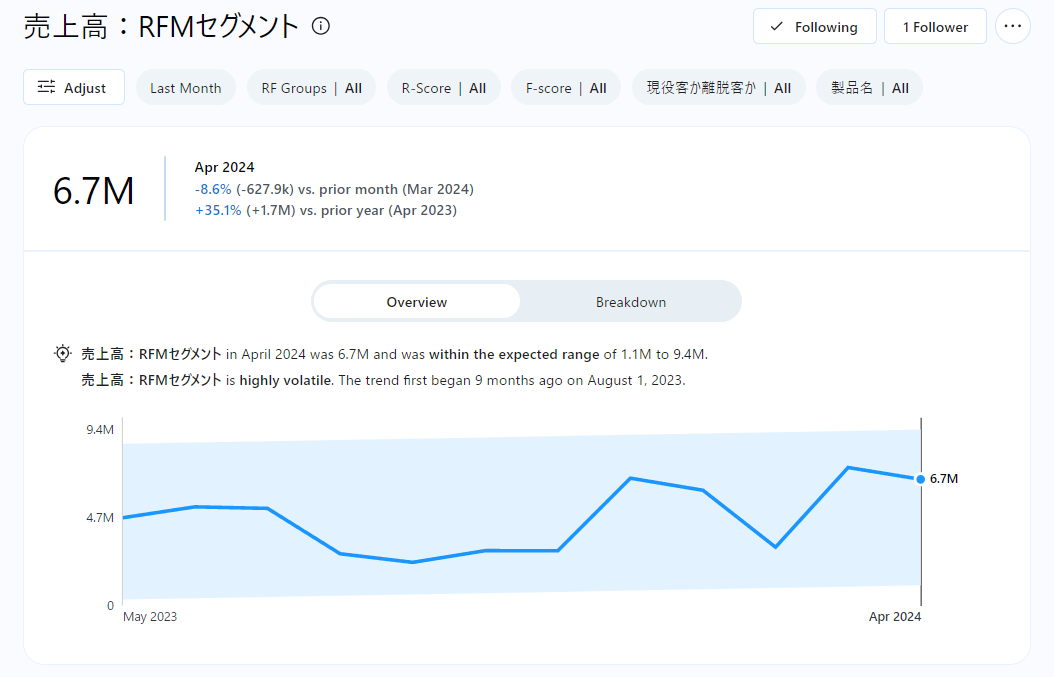Click the Adjust filter sliders icon
The width and height of the screenshot is (1054, 677).
point(46,88)
